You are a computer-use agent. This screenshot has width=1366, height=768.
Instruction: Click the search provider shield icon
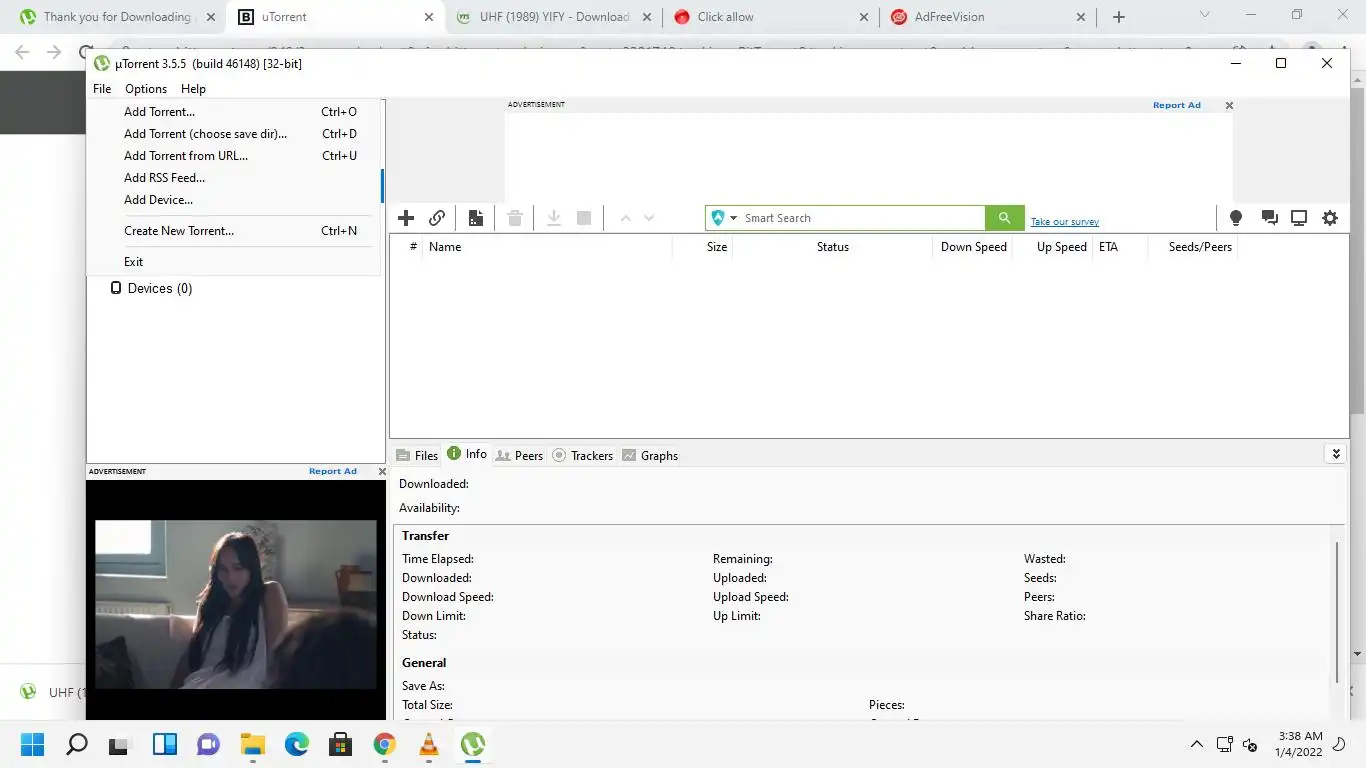717,218
